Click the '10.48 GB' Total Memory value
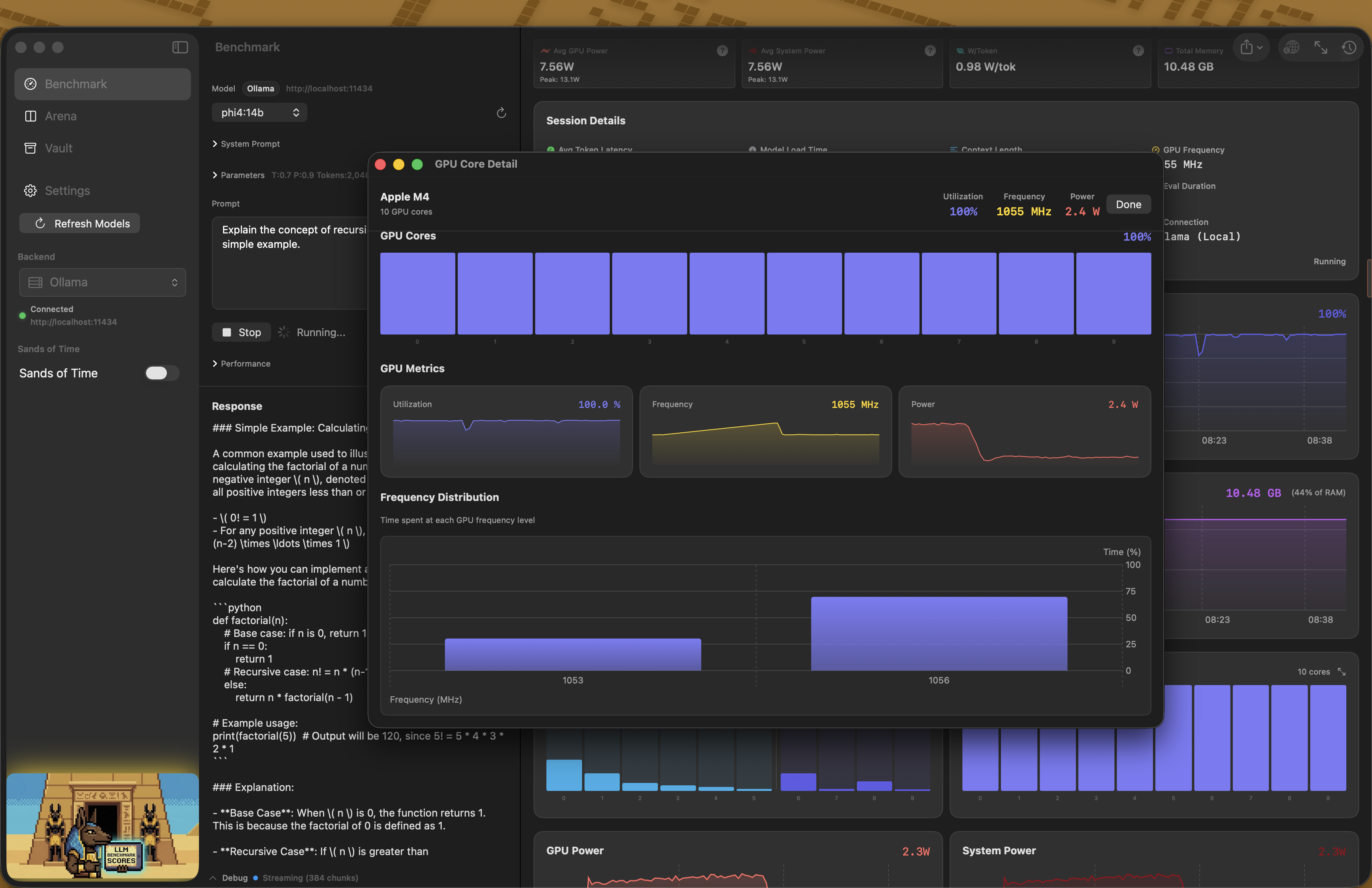The width and height of the screenshot is (1372, 888). [1189, 67]
